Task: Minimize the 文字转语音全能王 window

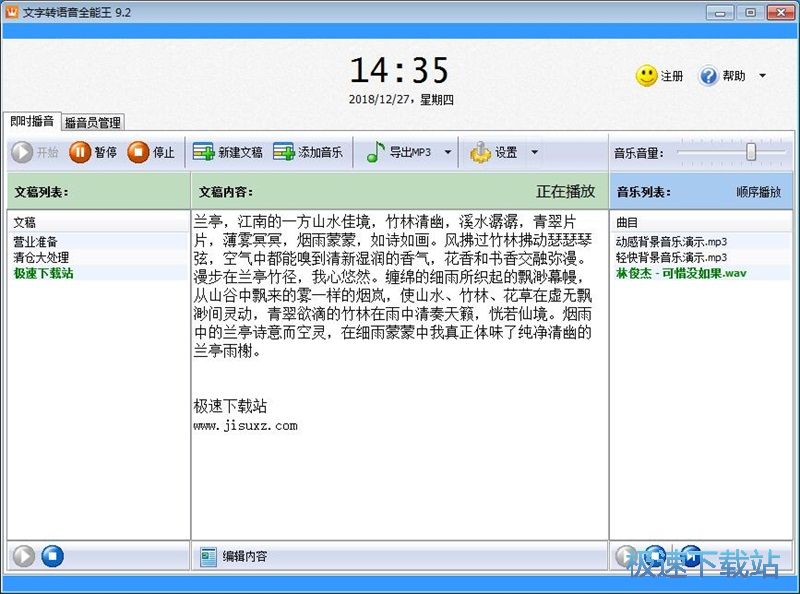Action: [720, 13]
